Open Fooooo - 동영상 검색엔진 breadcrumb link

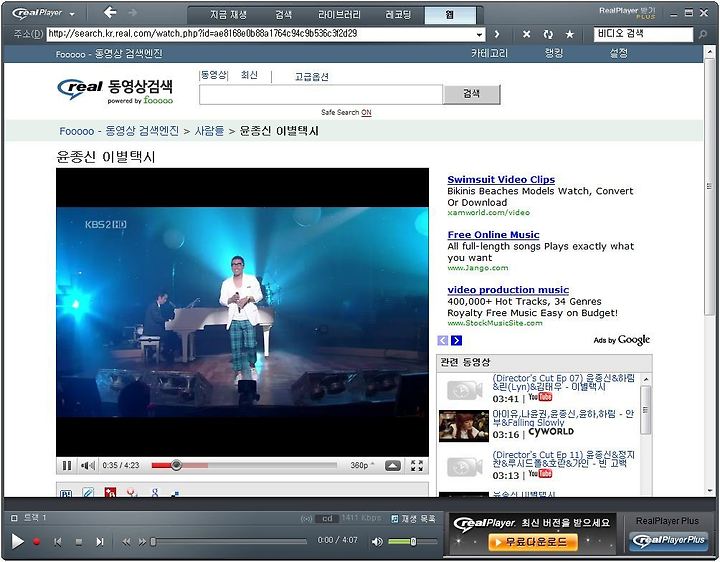tap(119, 131)
